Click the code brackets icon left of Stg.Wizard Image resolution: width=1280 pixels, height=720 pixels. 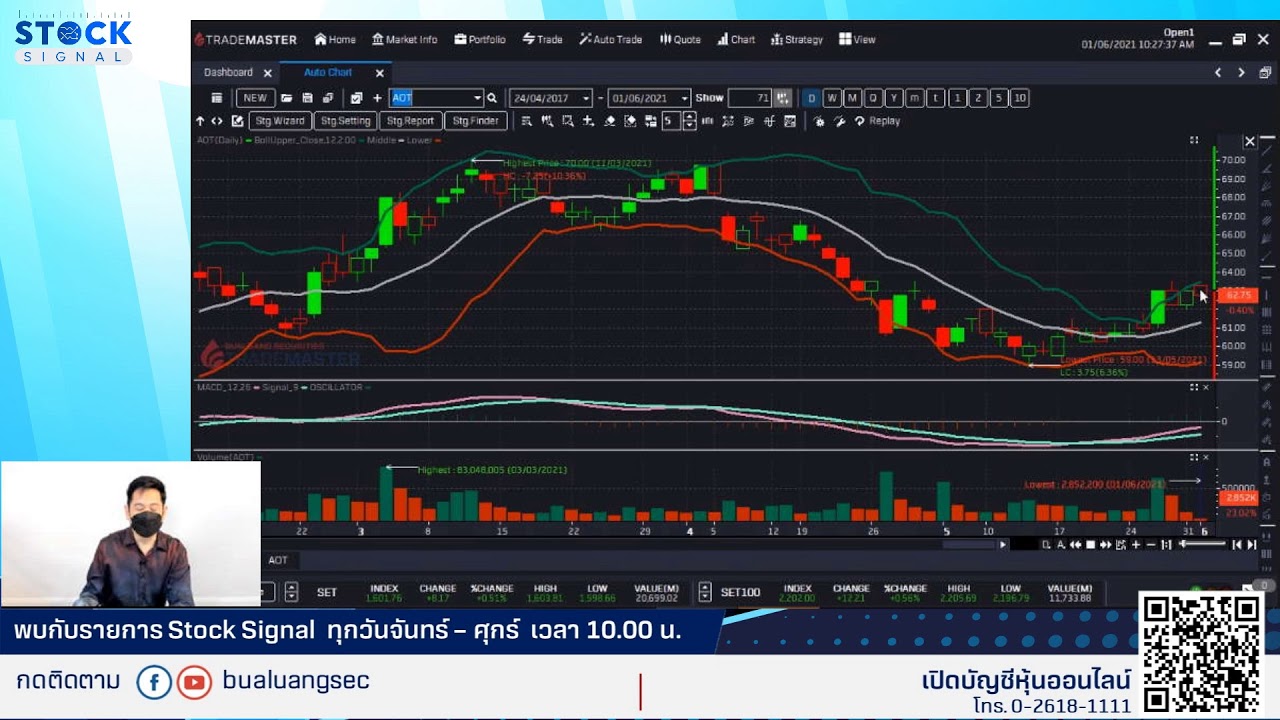216,121
